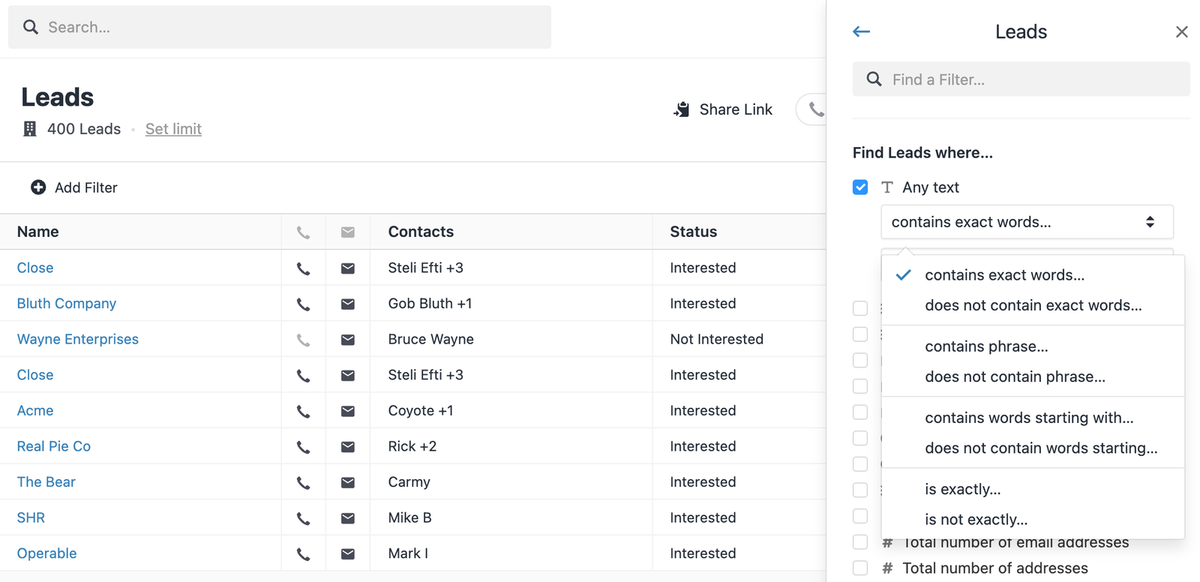Click the 'Gob Bluth +1' contacts cell

tap(430, 304)
